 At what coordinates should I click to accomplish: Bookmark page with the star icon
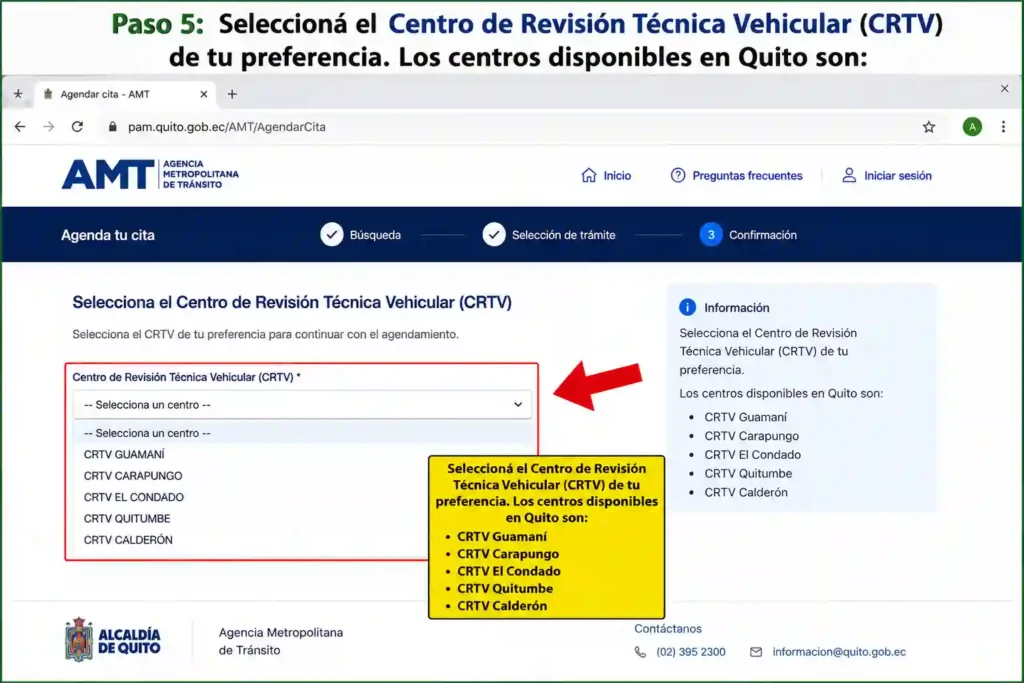click(929, 127)
